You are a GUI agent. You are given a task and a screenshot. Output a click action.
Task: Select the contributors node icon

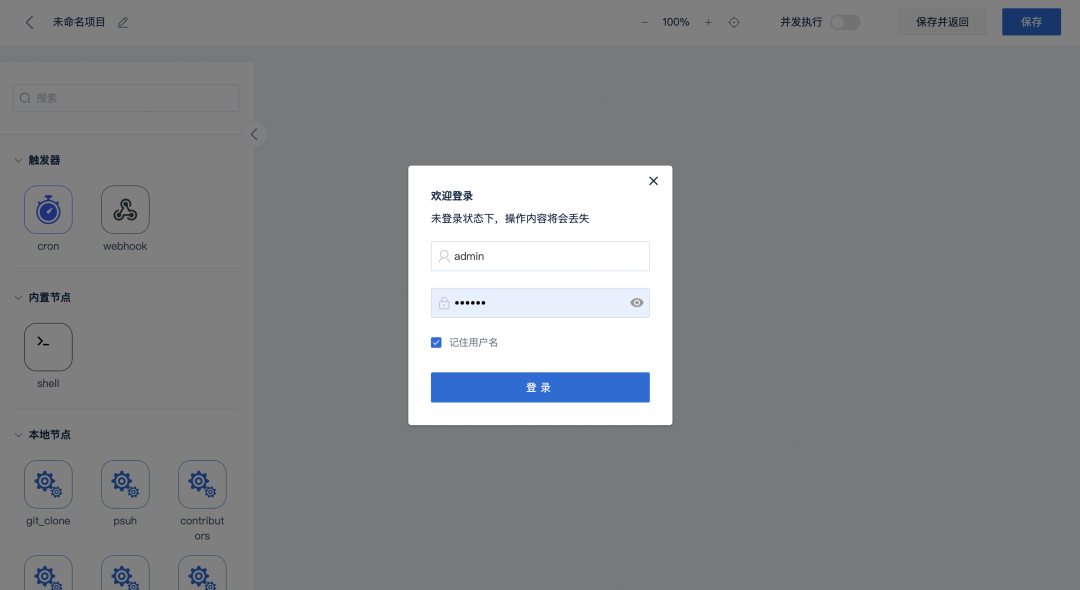coord(202,484)
